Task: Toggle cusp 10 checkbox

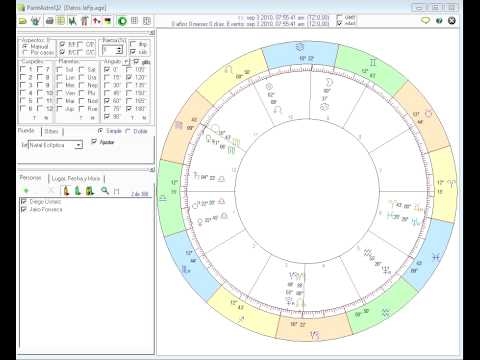Action: tap(40, 93)
